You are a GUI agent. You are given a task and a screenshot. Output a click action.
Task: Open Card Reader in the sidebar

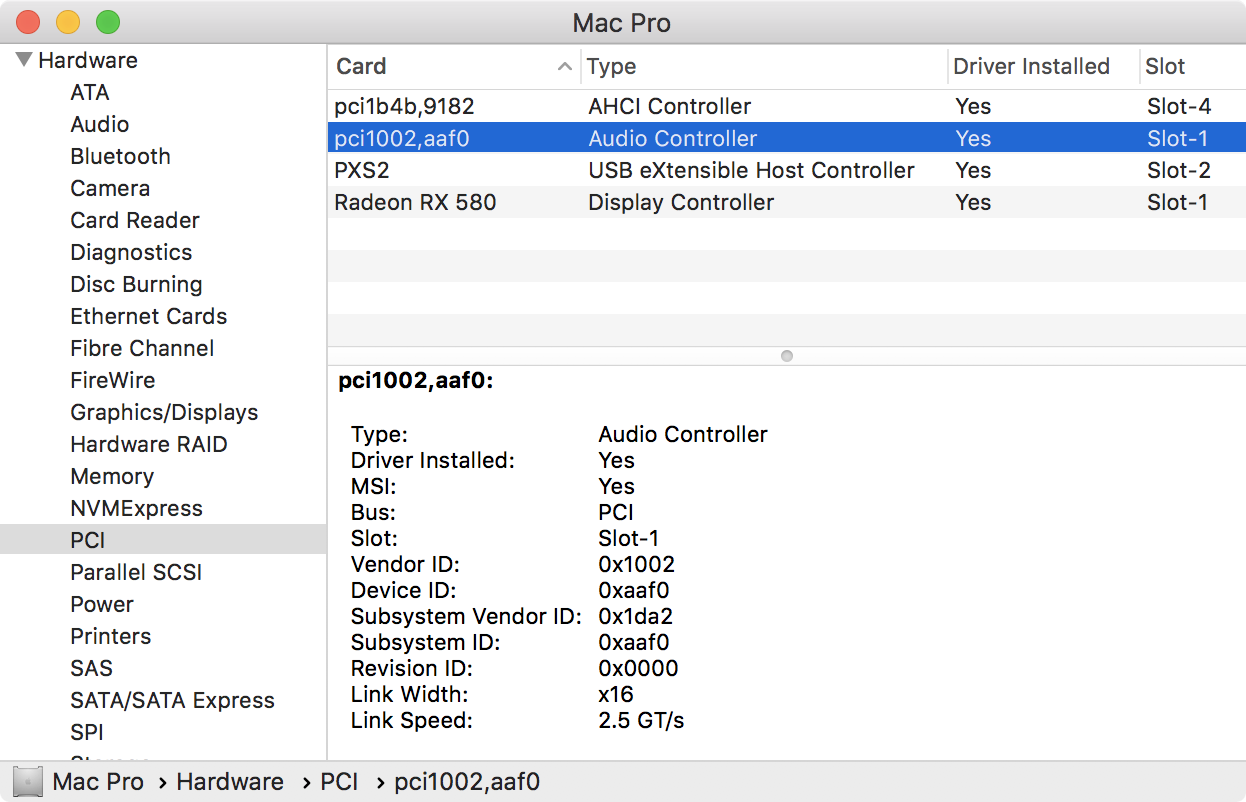(x=135, y=220)
